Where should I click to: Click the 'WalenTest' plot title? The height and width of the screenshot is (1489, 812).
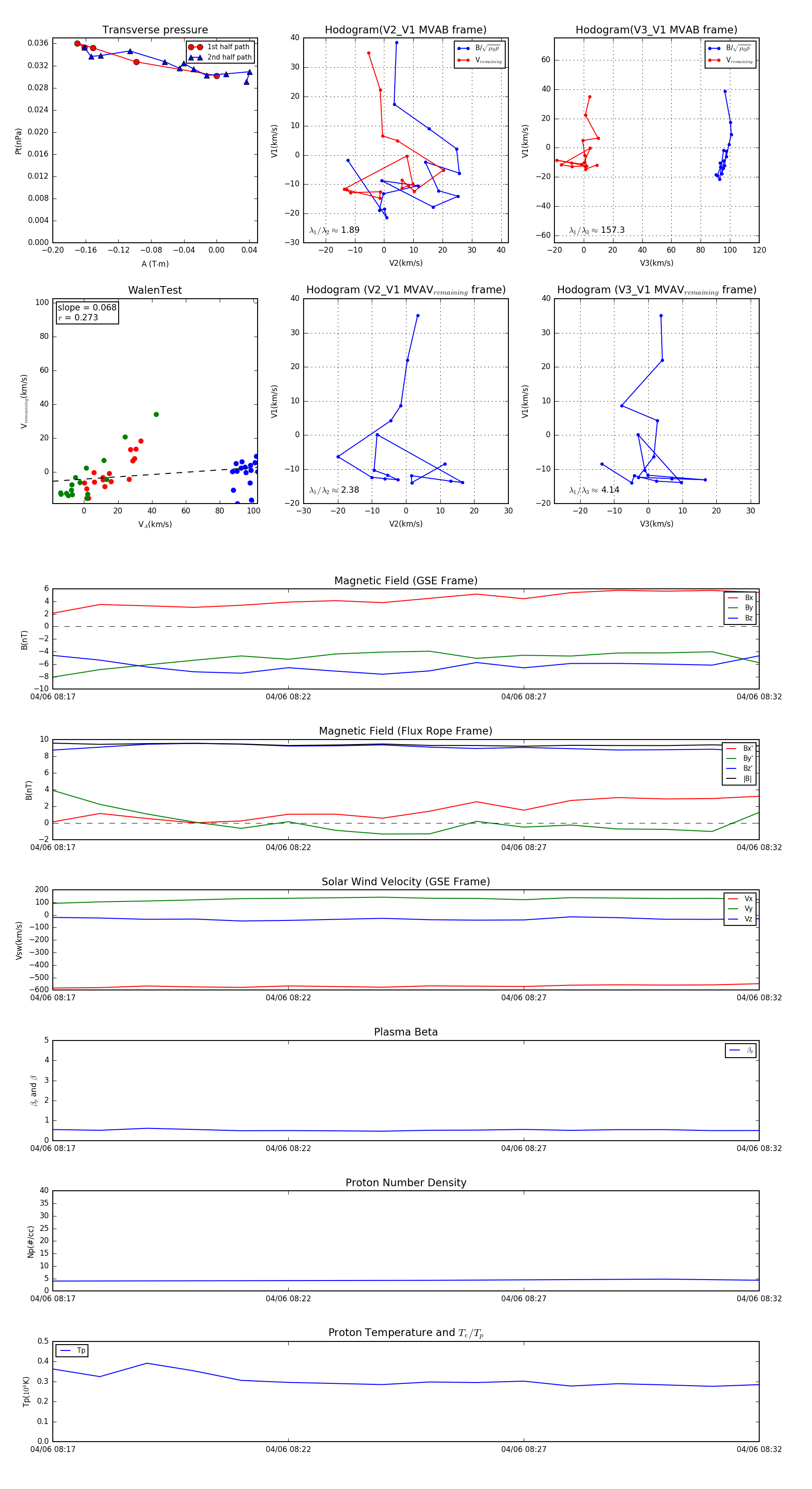[155, 290]
